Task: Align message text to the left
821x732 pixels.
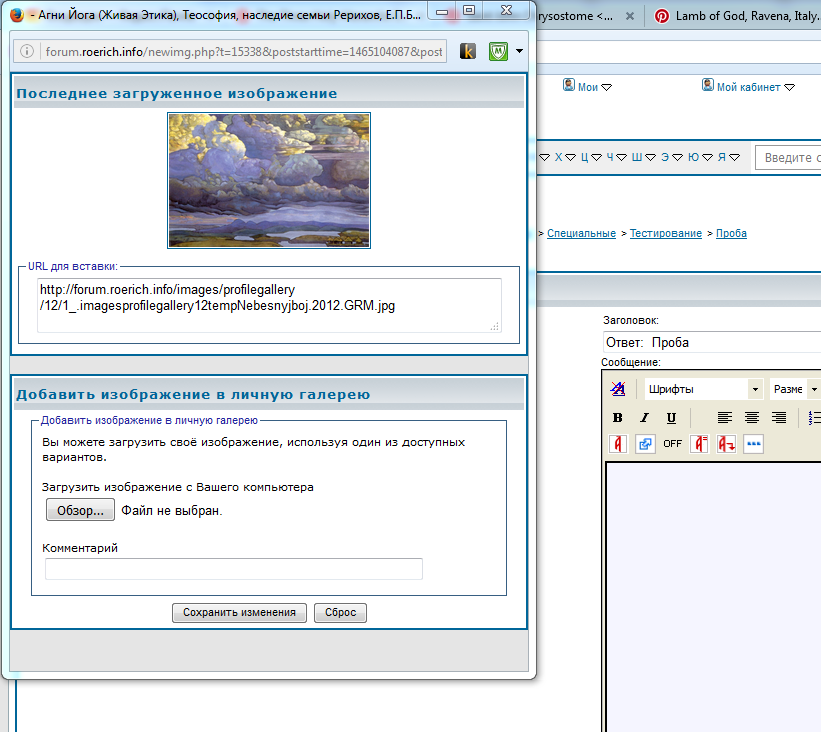Action: (725, 418)
